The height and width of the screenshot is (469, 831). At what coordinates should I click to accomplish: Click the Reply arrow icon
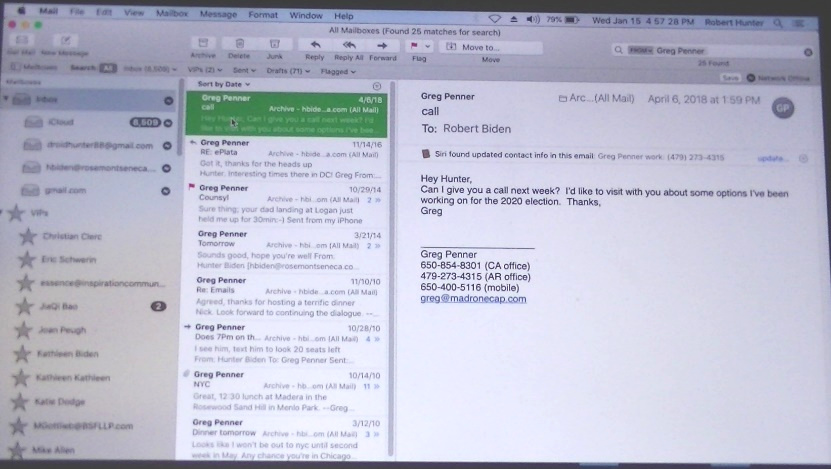coord(315,45)
